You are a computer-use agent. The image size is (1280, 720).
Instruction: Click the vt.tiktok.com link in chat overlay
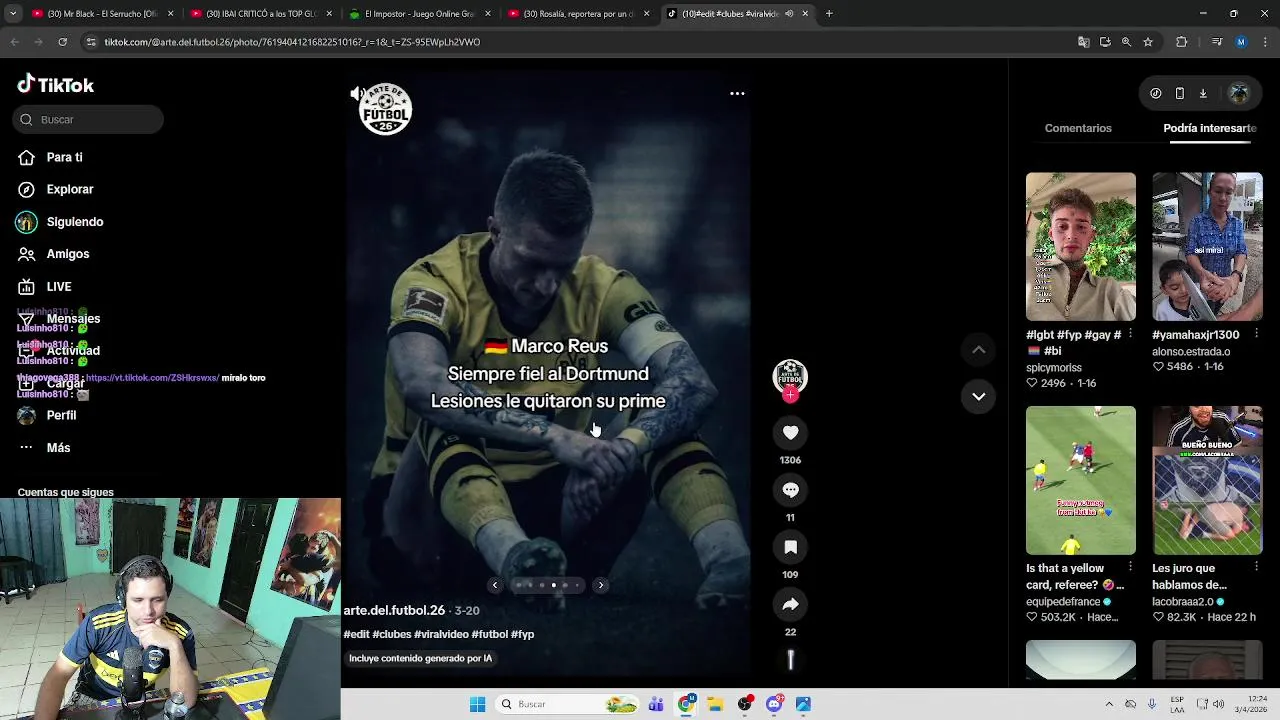(152, 378)
